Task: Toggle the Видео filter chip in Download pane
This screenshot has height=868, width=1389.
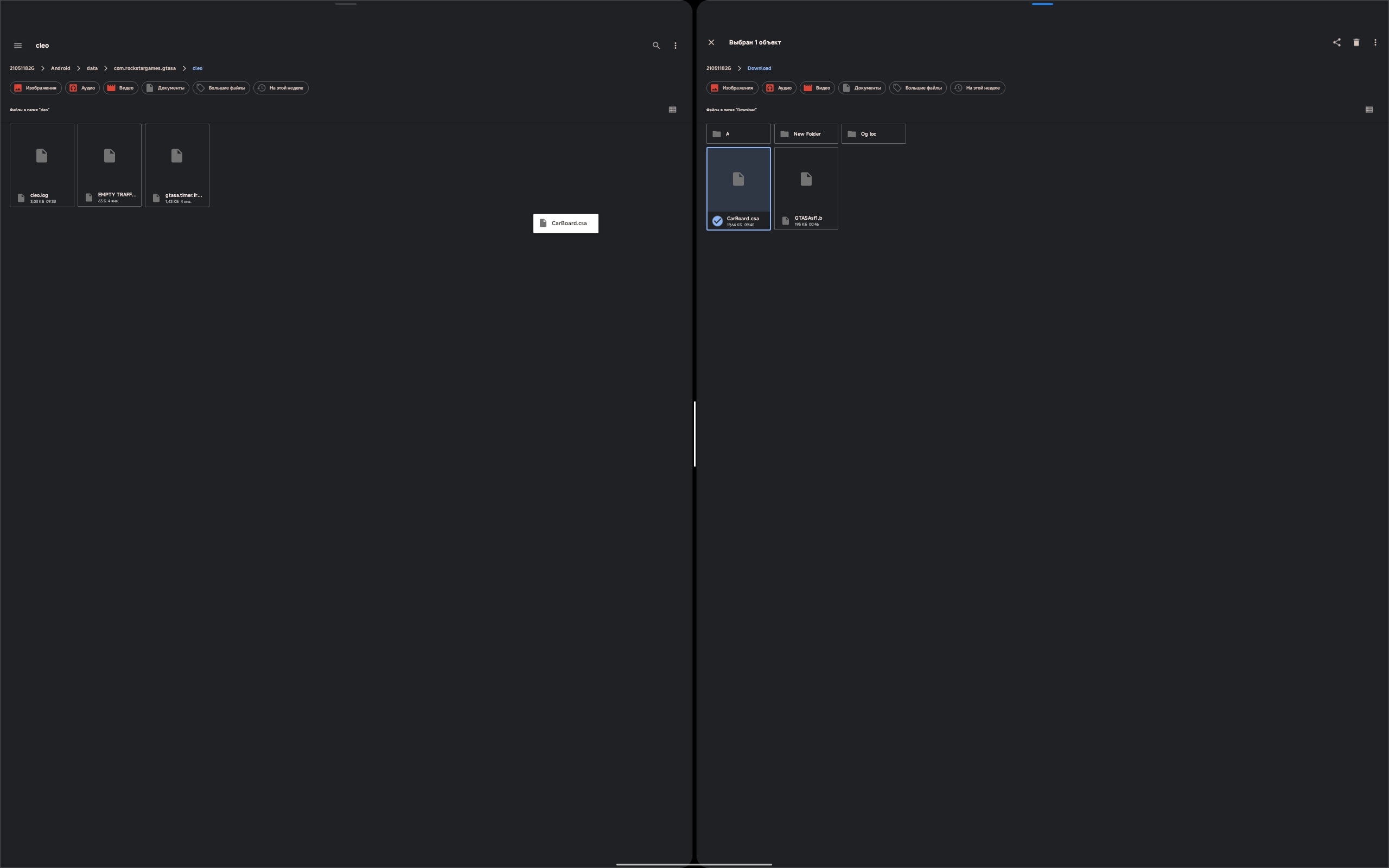Action: pos(817,88)
